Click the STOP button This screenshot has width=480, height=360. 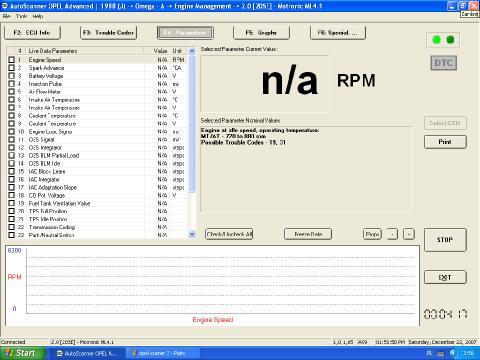point(445,240)
